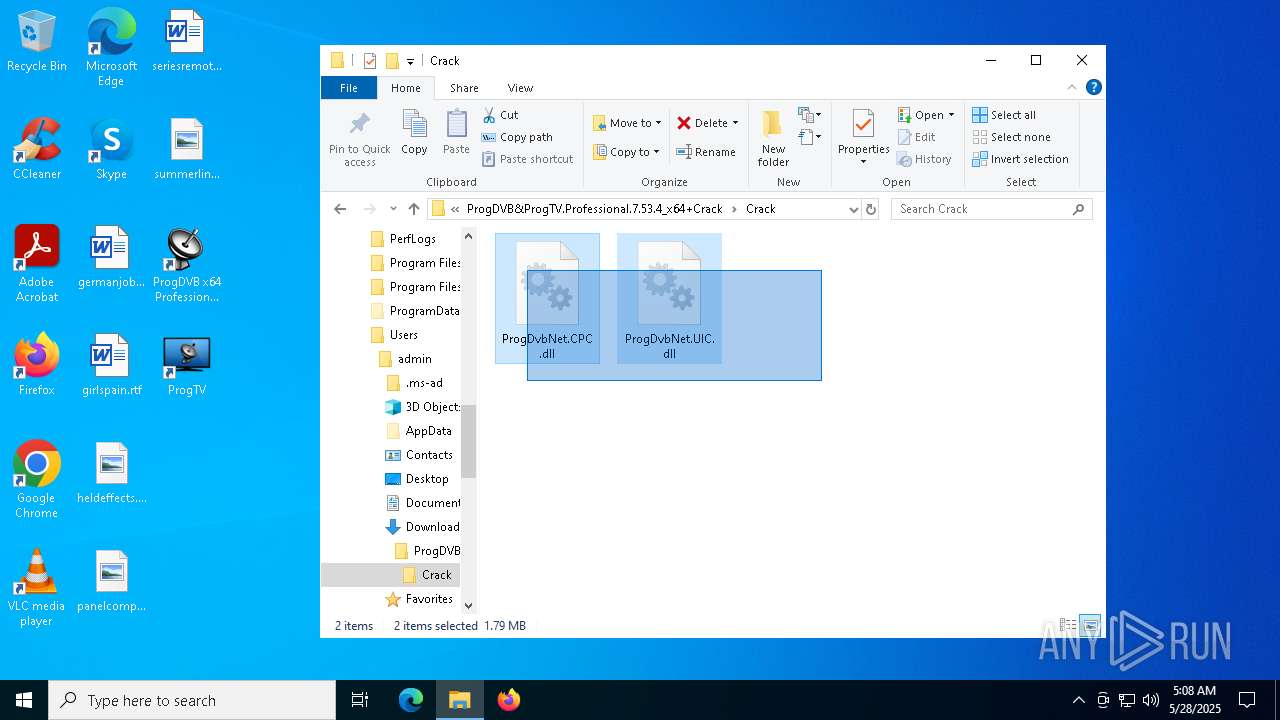Viewport: 1280px width, 720px height.
Task: Open ProgTV desktop shortcut
Action: click(187, 366)
